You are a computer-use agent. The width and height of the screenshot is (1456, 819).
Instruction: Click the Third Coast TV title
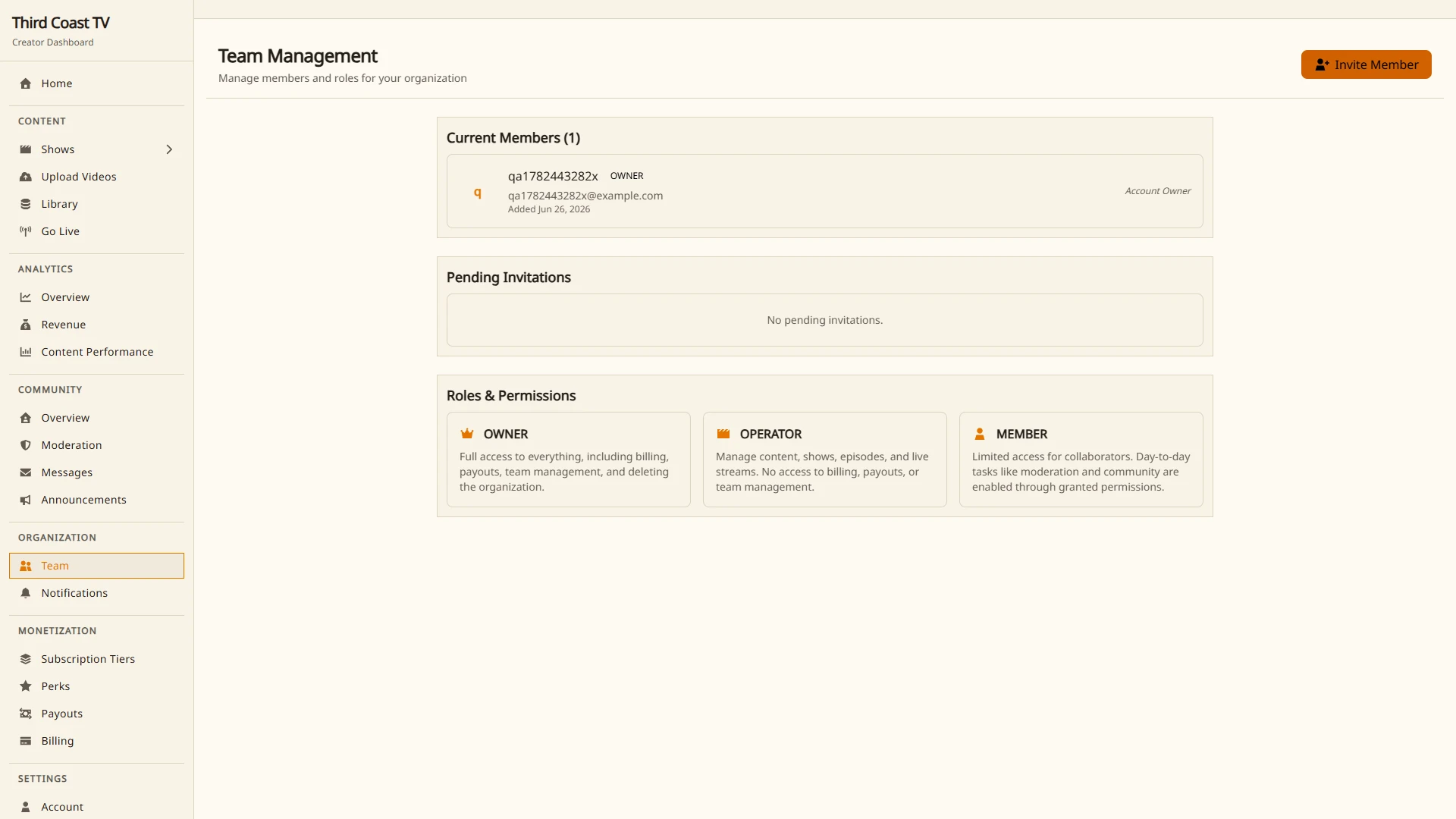pyautogui.click(x=61, y=23)
